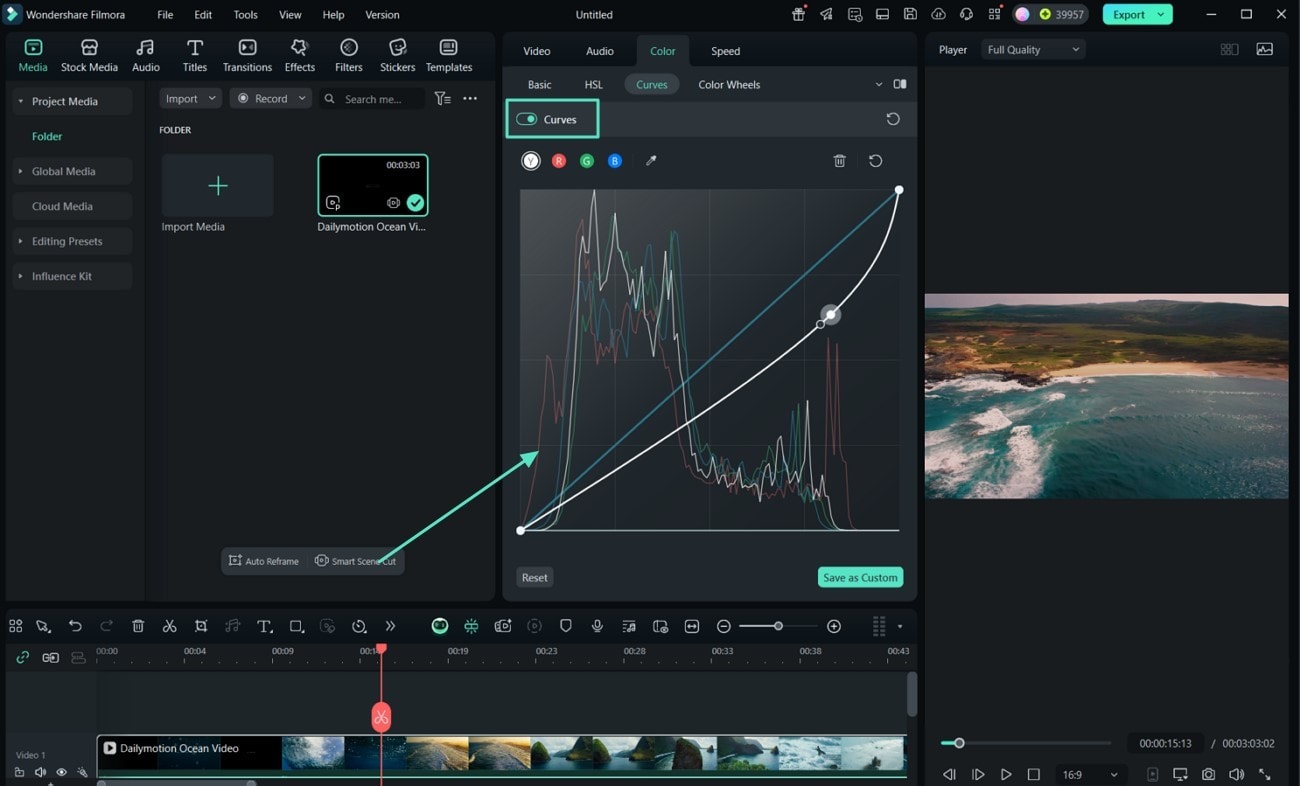This screenshot has width=1300, height=786.
Task: Expand the Influence Kit item
Action: pos(20,276)
